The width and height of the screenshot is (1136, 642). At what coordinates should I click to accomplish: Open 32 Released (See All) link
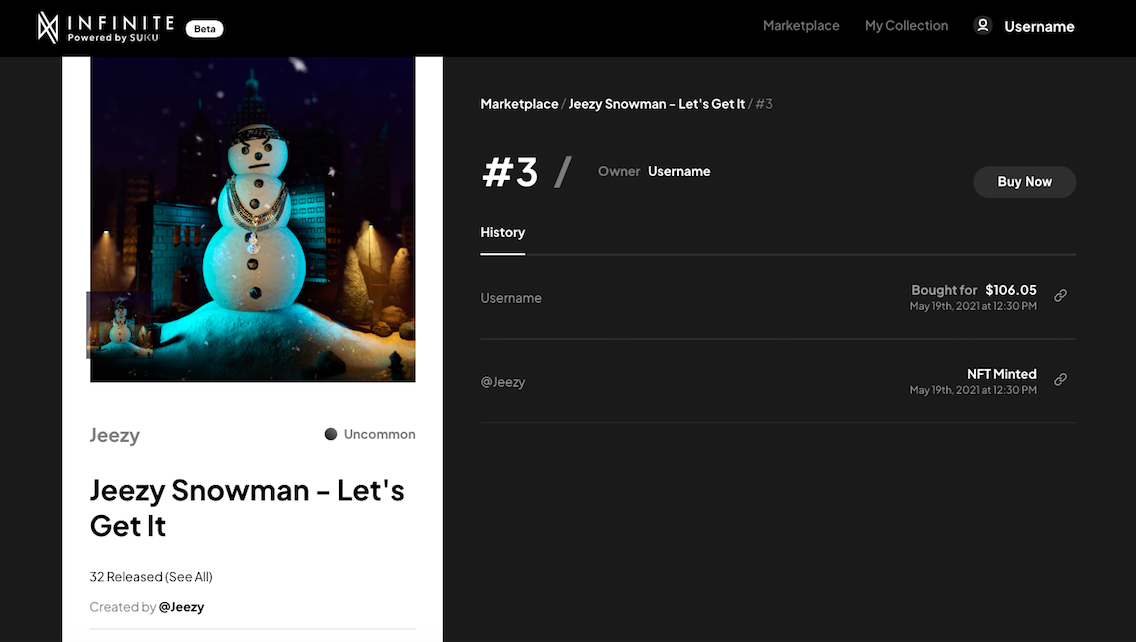tap(151, 577)
